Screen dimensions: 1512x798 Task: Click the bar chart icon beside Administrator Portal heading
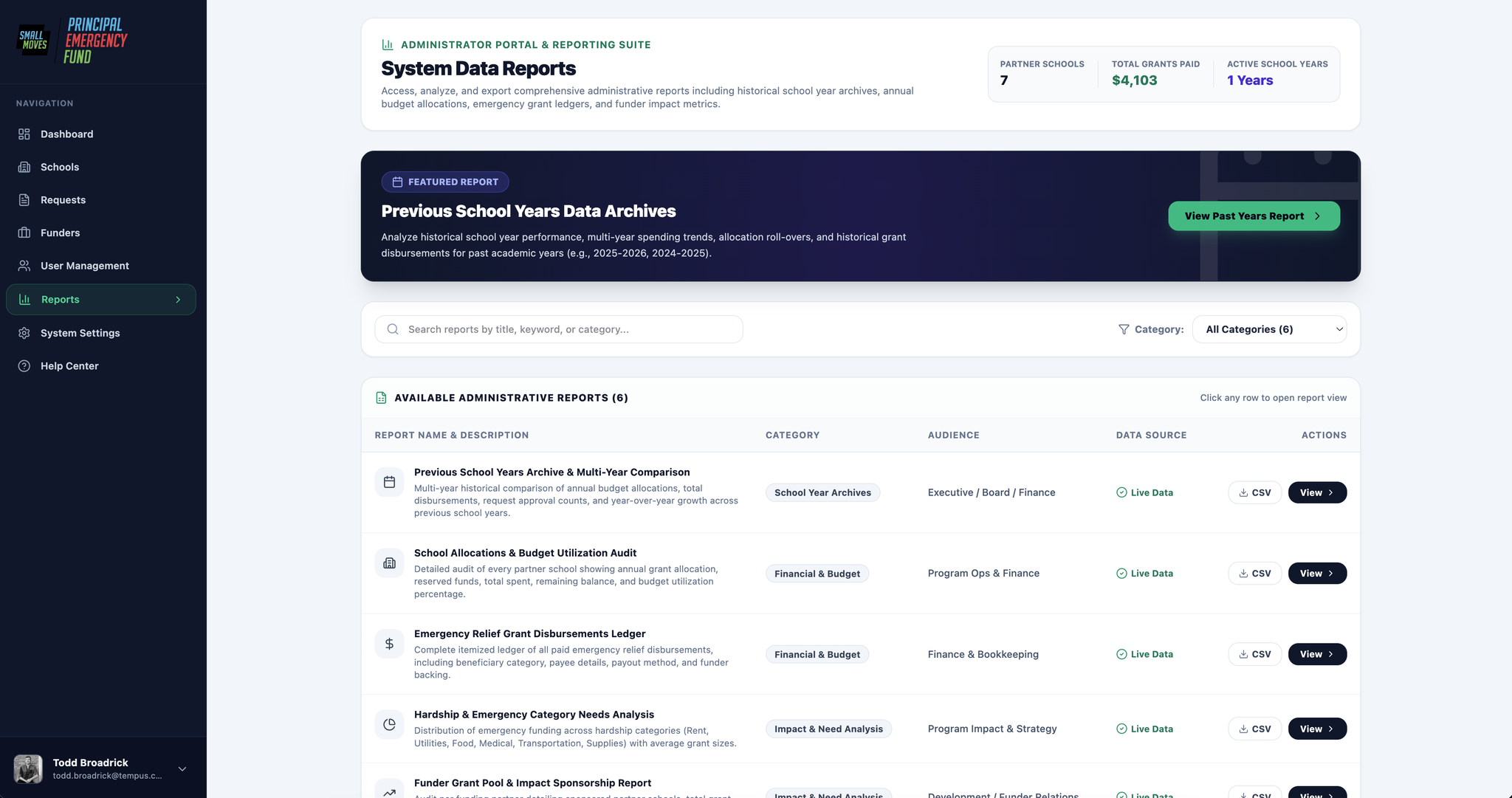388,44
